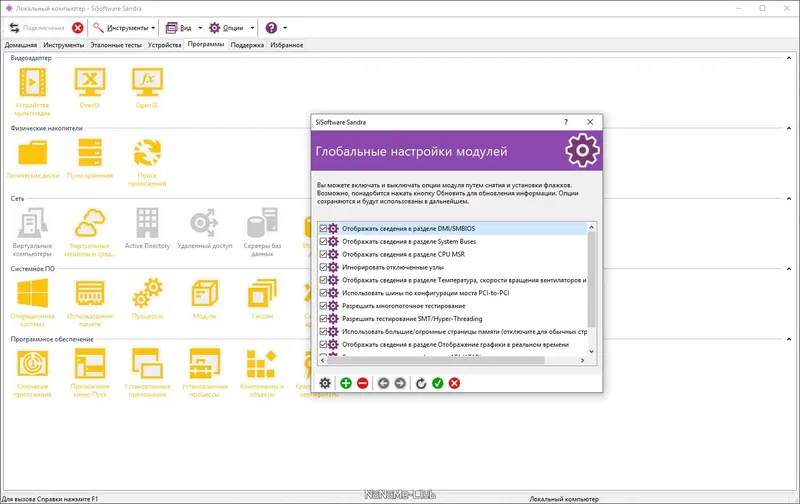Click the back arrow icon in dialog toolbar
The image size is (800, 504).
(384, 383)
